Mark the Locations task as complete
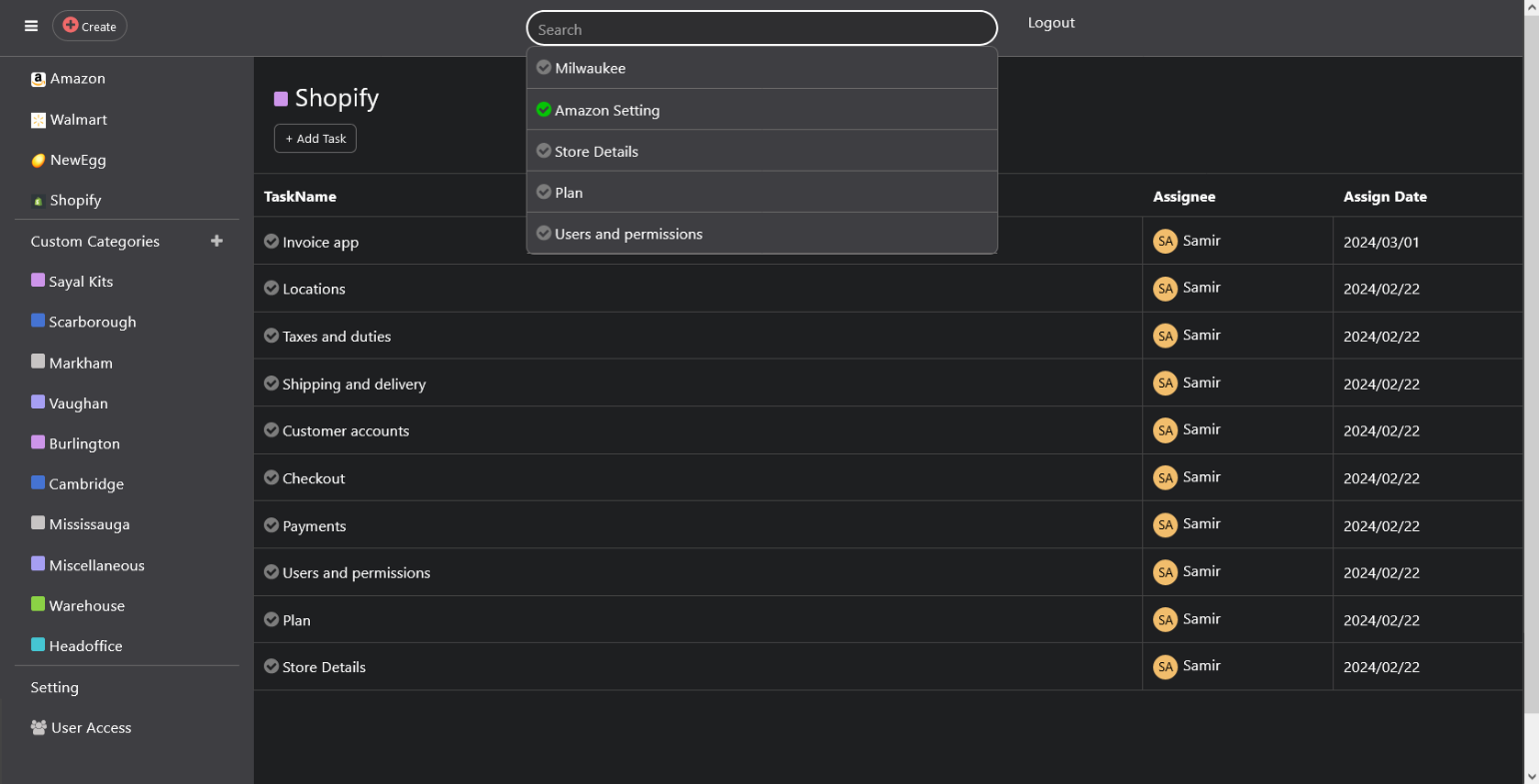 tap(271, 289)
